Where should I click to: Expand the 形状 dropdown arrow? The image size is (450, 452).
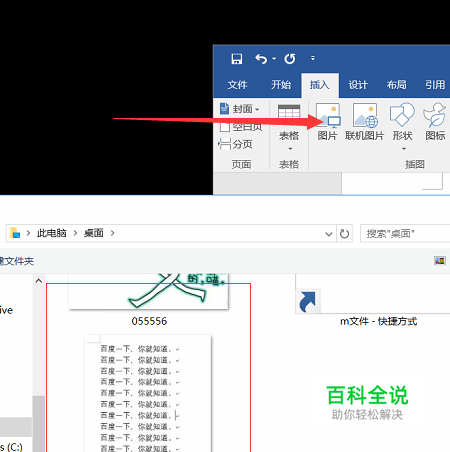coord(404,149)
